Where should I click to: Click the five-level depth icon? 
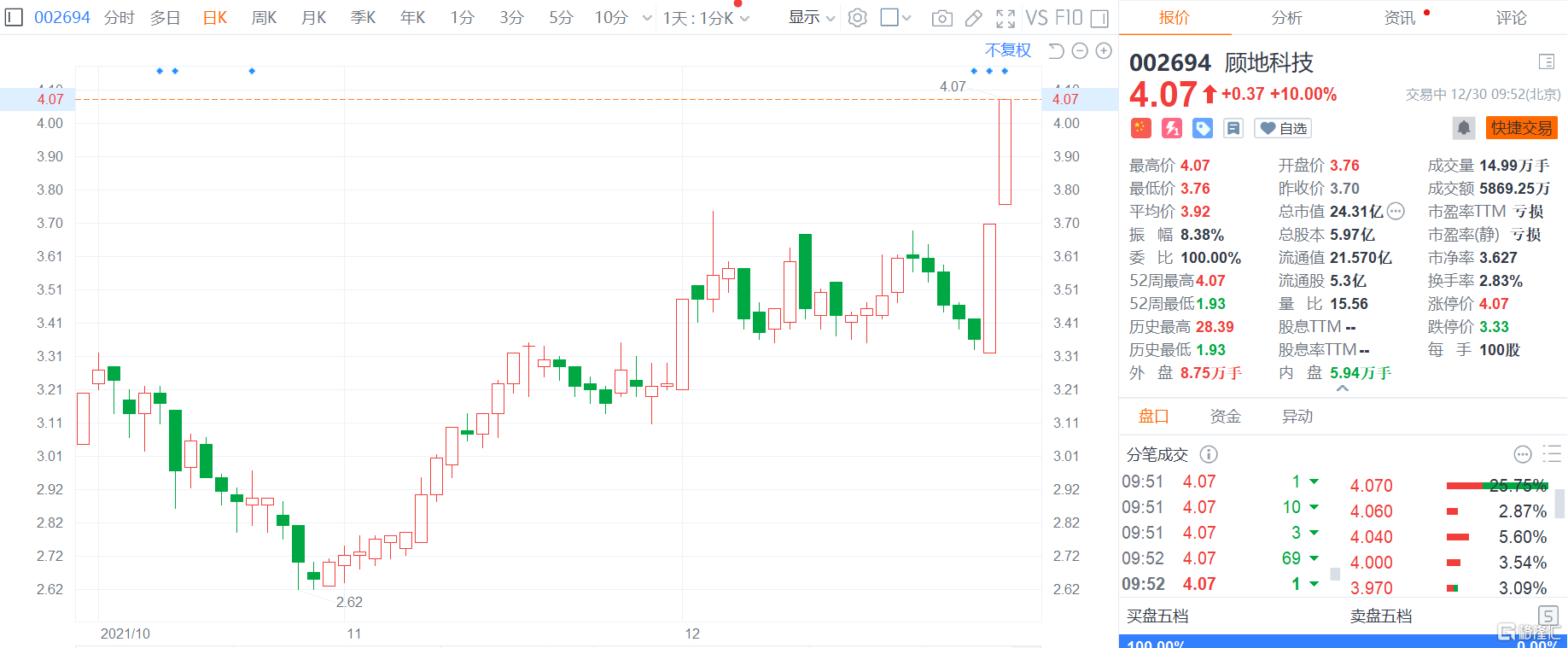[x=1548, y=616]
